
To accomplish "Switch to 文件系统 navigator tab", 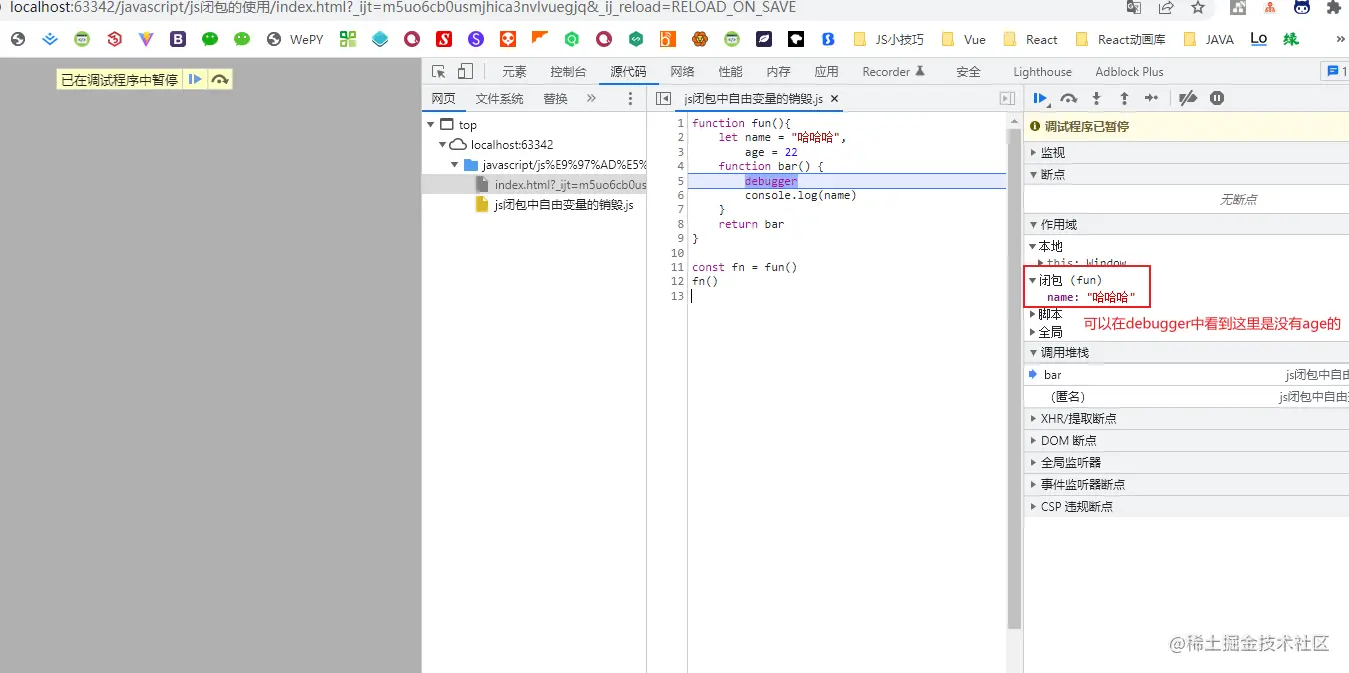I will pyautogui.click(x=499, y=98).
